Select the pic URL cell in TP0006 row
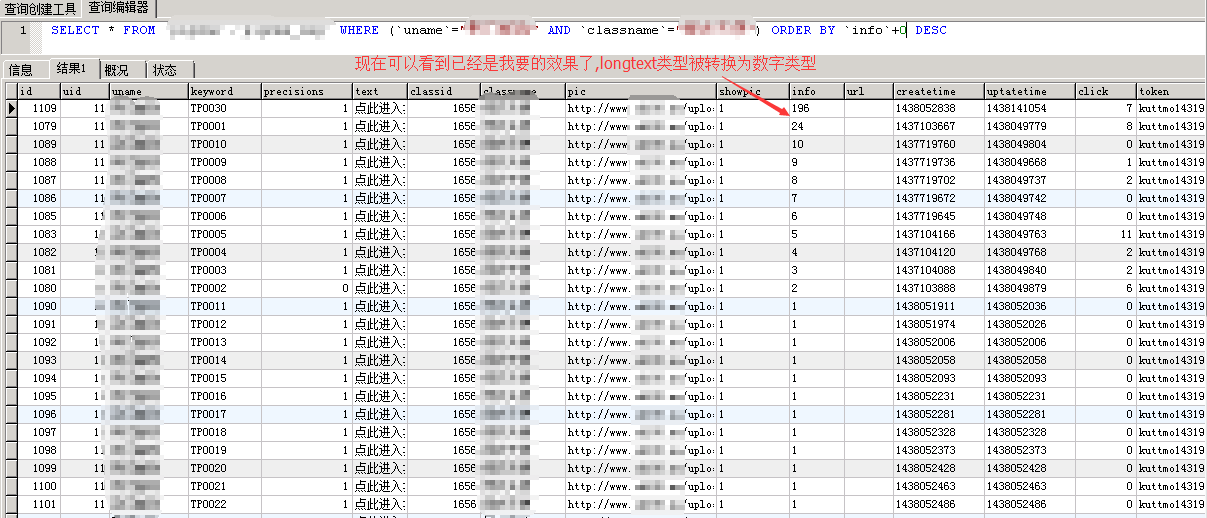 click(640, 216)
